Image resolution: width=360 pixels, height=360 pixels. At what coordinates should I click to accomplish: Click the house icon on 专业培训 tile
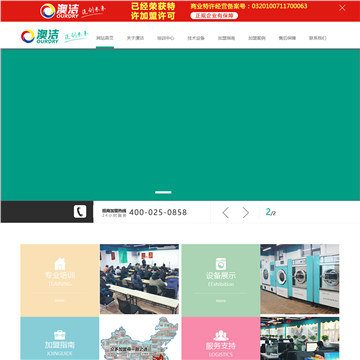click(60, 264)
